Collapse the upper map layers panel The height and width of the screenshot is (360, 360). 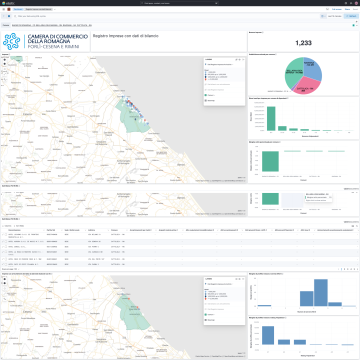243,59
